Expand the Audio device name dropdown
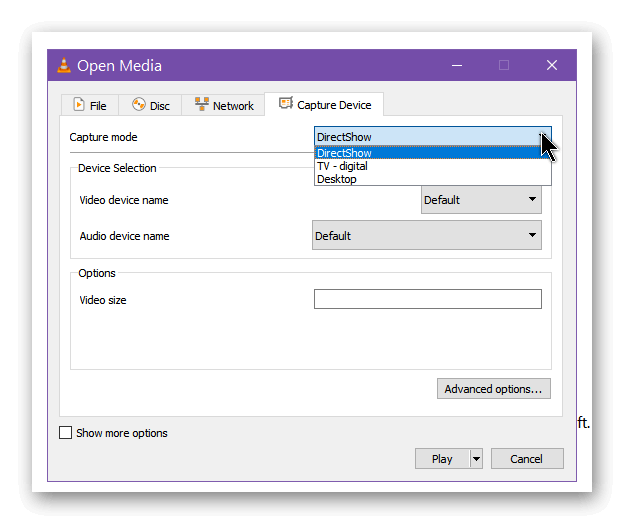Screen dimensions: 624x524 (x=427, y=236)
